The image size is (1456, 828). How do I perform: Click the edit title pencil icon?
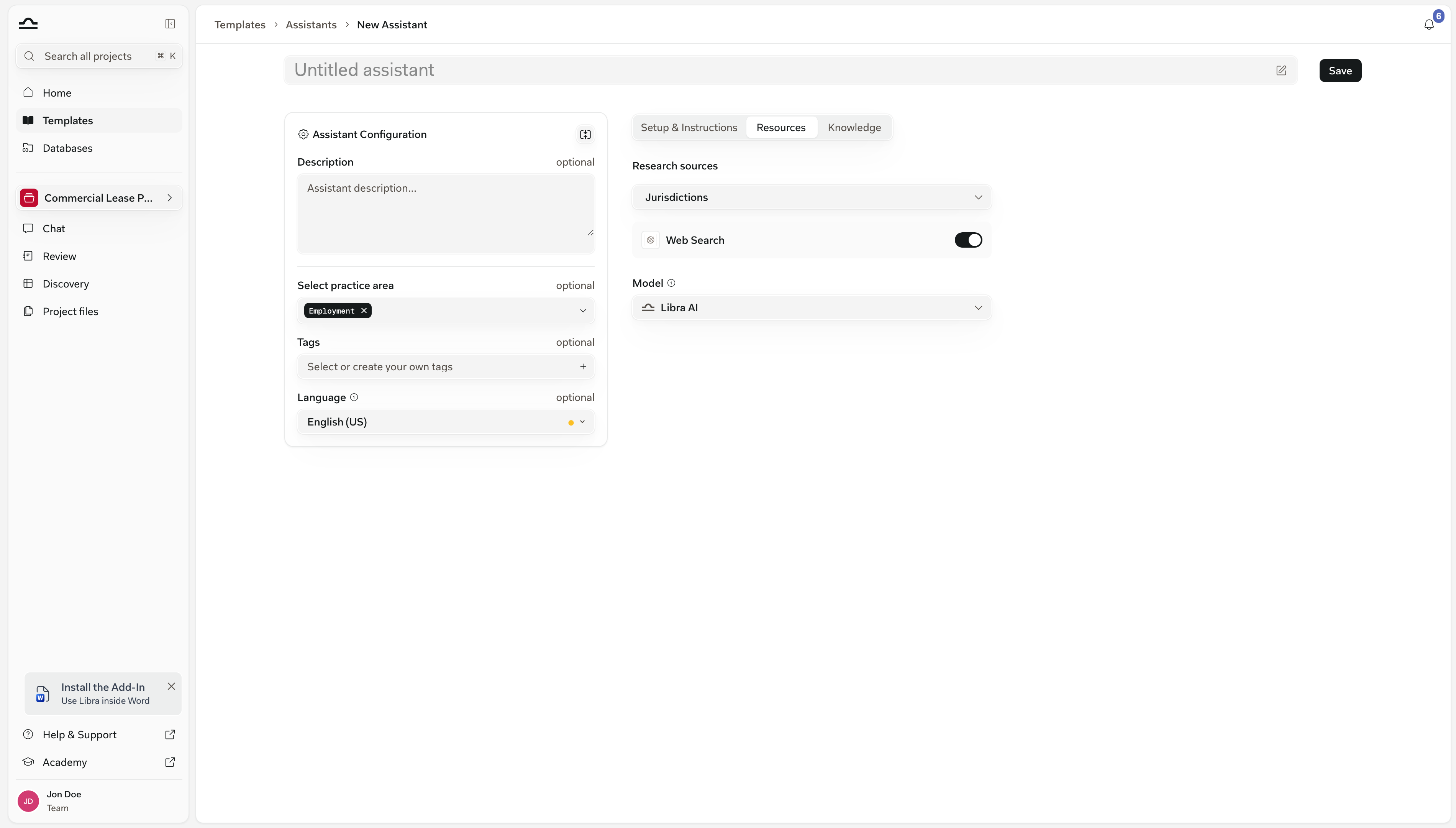pyautogui.click(x=1281, y=71)
